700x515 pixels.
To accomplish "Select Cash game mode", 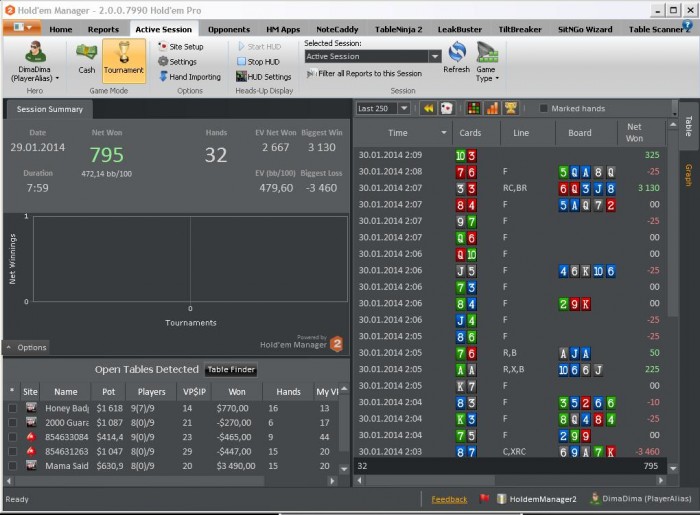I will (x=86, y=60).
